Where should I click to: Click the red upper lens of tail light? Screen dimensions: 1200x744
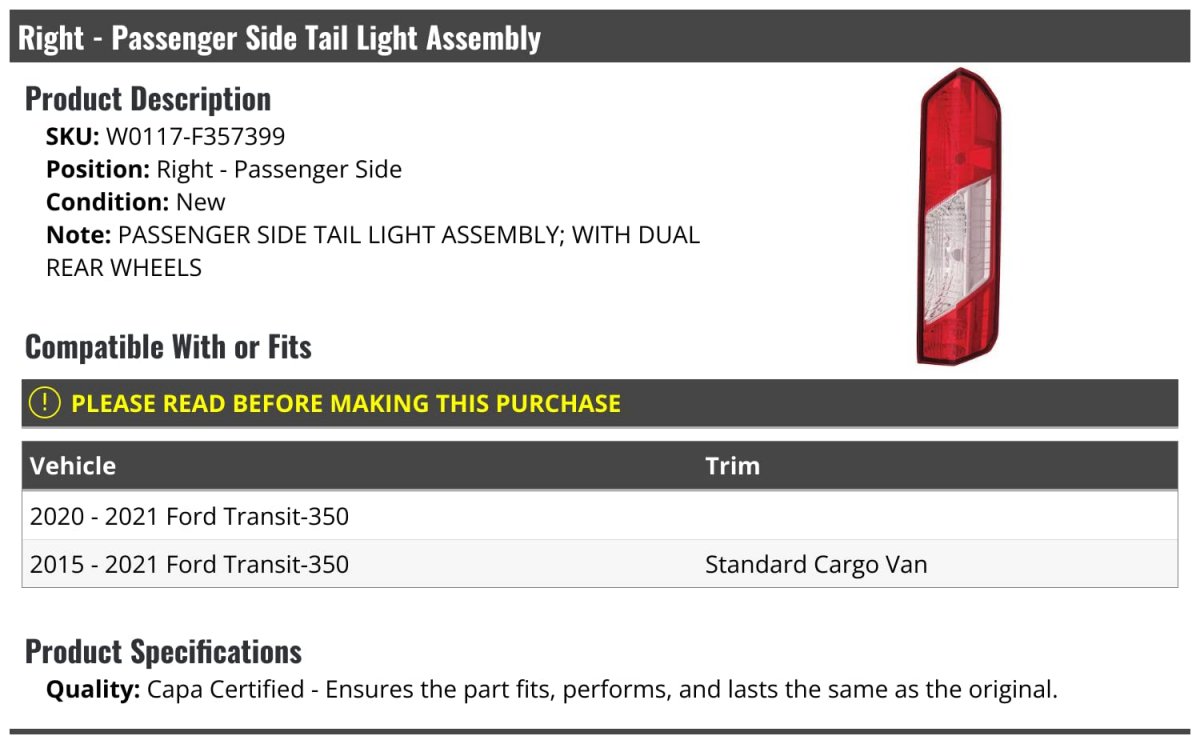[x=958, y=130]
